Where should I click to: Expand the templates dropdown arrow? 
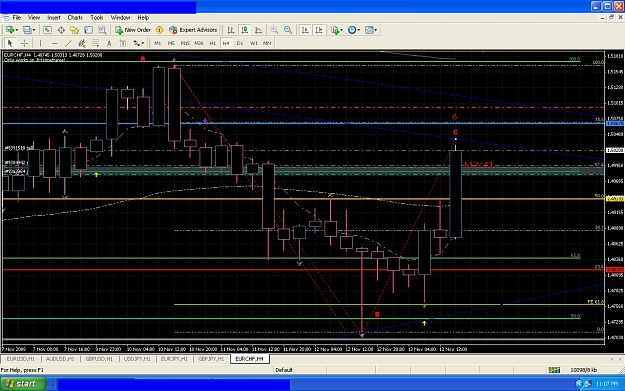376,30
